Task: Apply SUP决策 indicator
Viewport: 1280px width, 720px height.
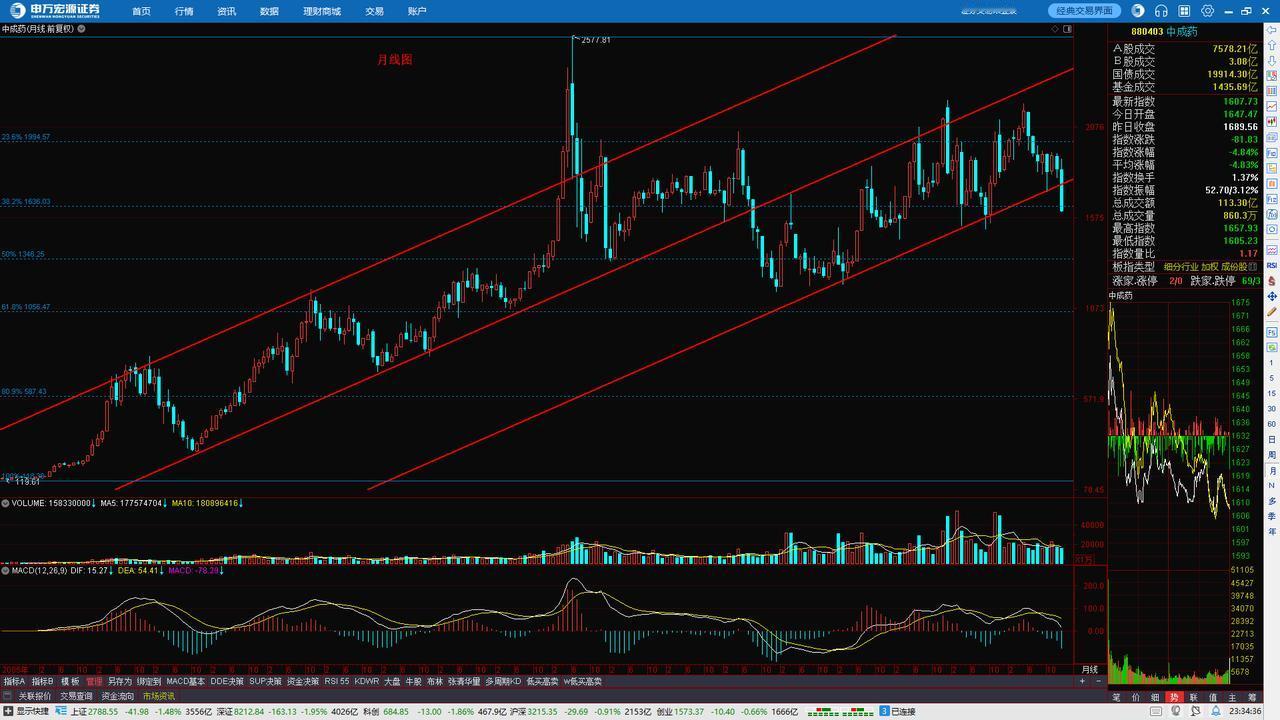Action: coord(266,681)
